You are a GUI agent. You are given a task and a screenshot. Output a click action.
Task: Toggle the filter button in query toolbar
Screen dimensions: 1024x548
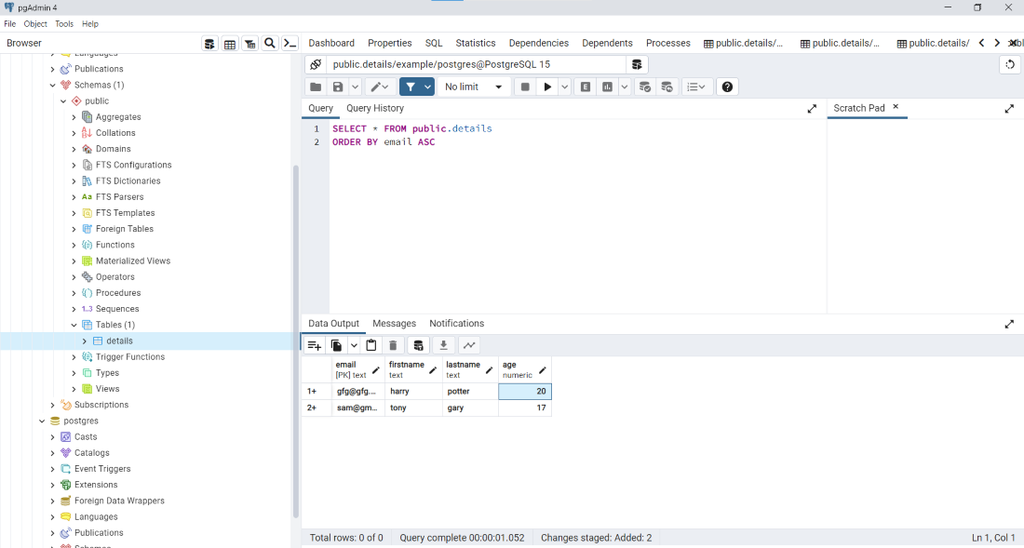click(410, 87)
